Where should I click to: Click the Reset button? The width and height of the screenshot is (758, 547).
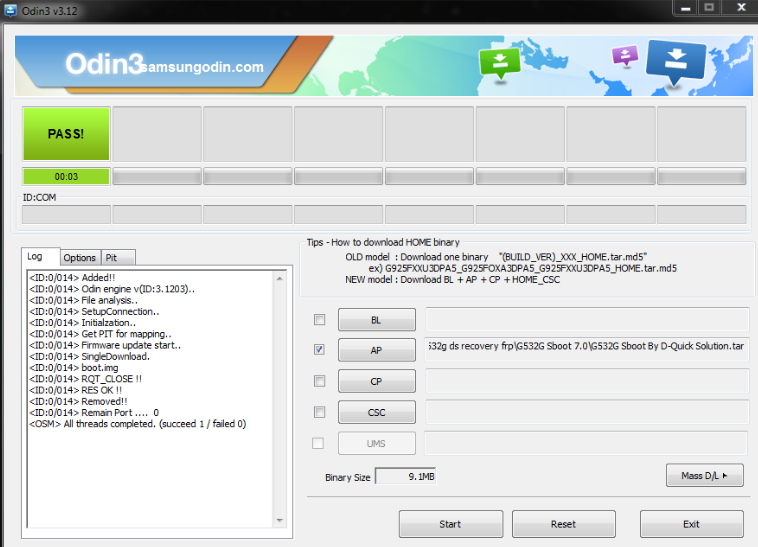564,524
